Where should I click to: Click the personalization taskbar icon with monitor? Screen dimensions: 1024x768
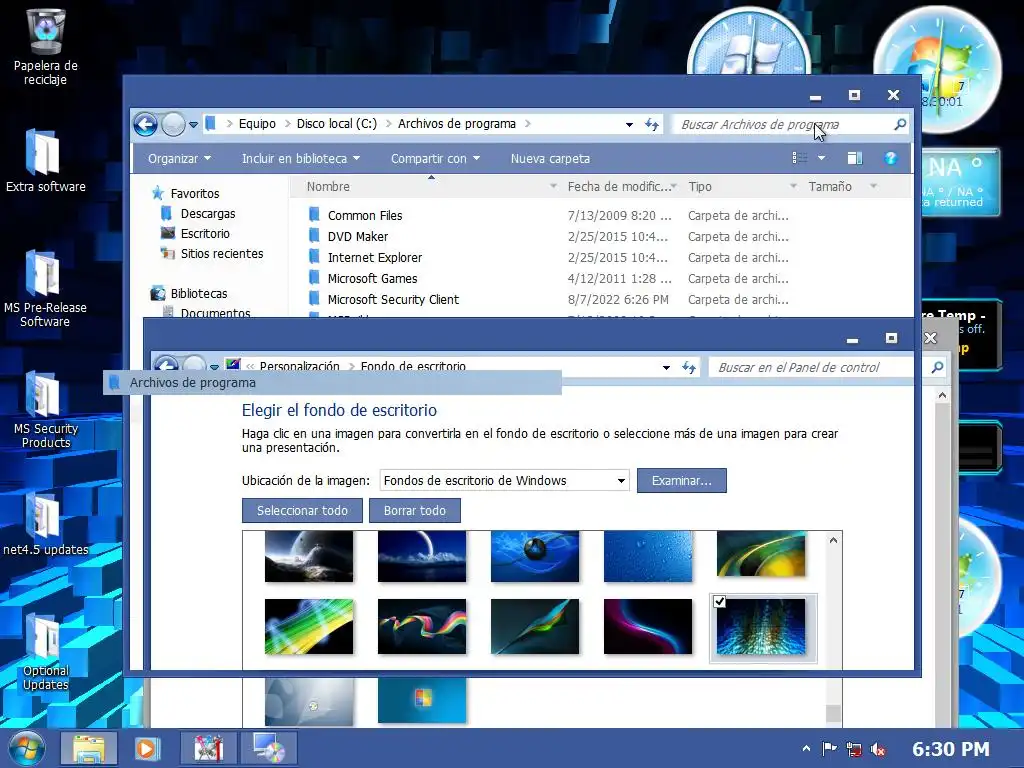click(268, 748)
